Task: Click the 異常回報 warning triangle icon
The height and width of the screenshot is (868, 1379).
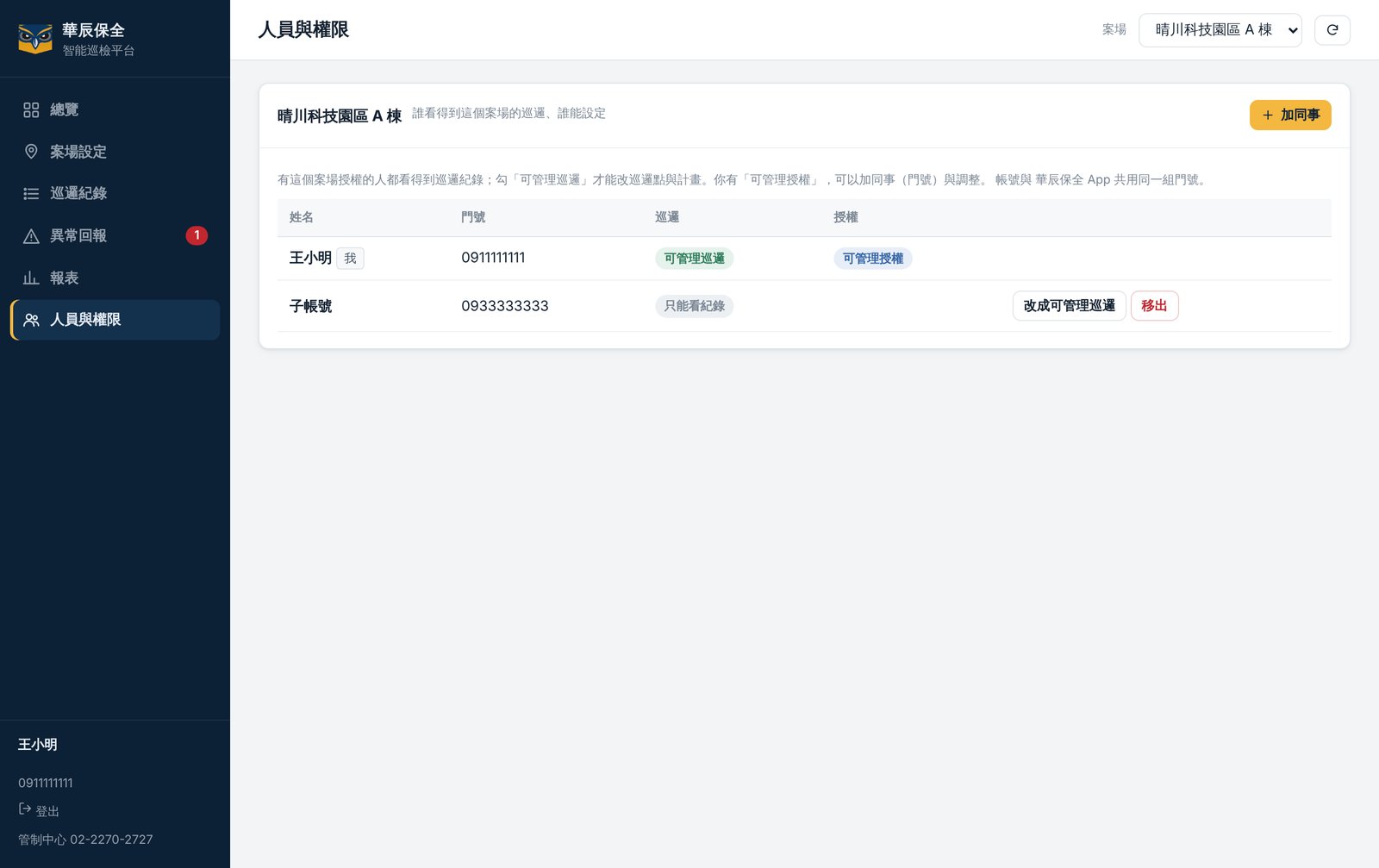Action: (x=31, y=235)
